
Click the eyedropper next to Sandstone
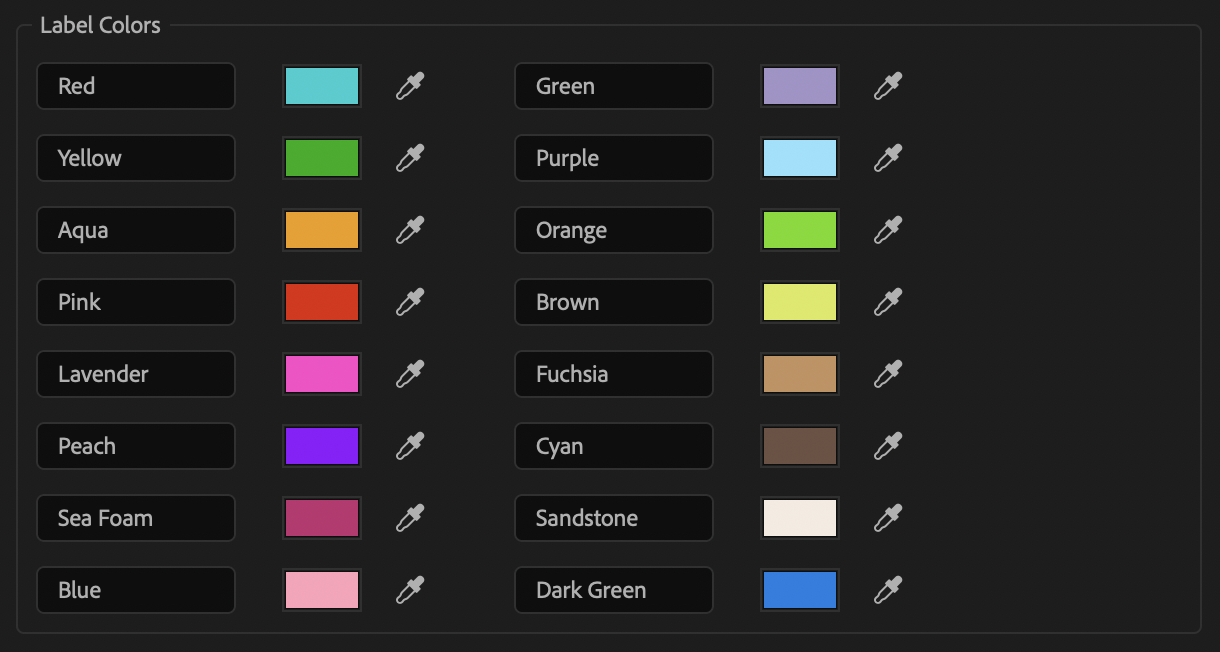tap(887, 518)
